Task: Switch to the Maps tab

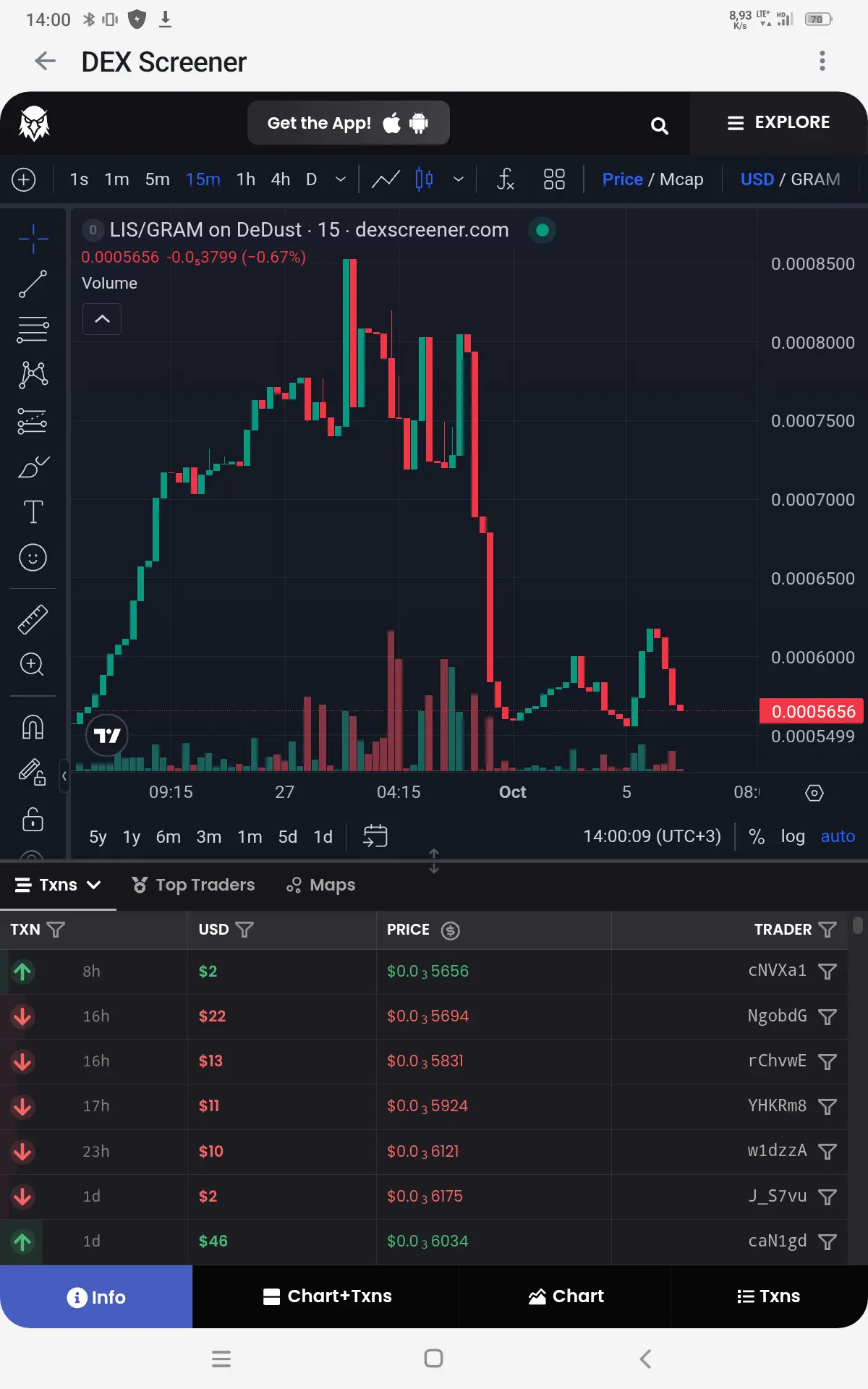Action: (x=321, y=885)
